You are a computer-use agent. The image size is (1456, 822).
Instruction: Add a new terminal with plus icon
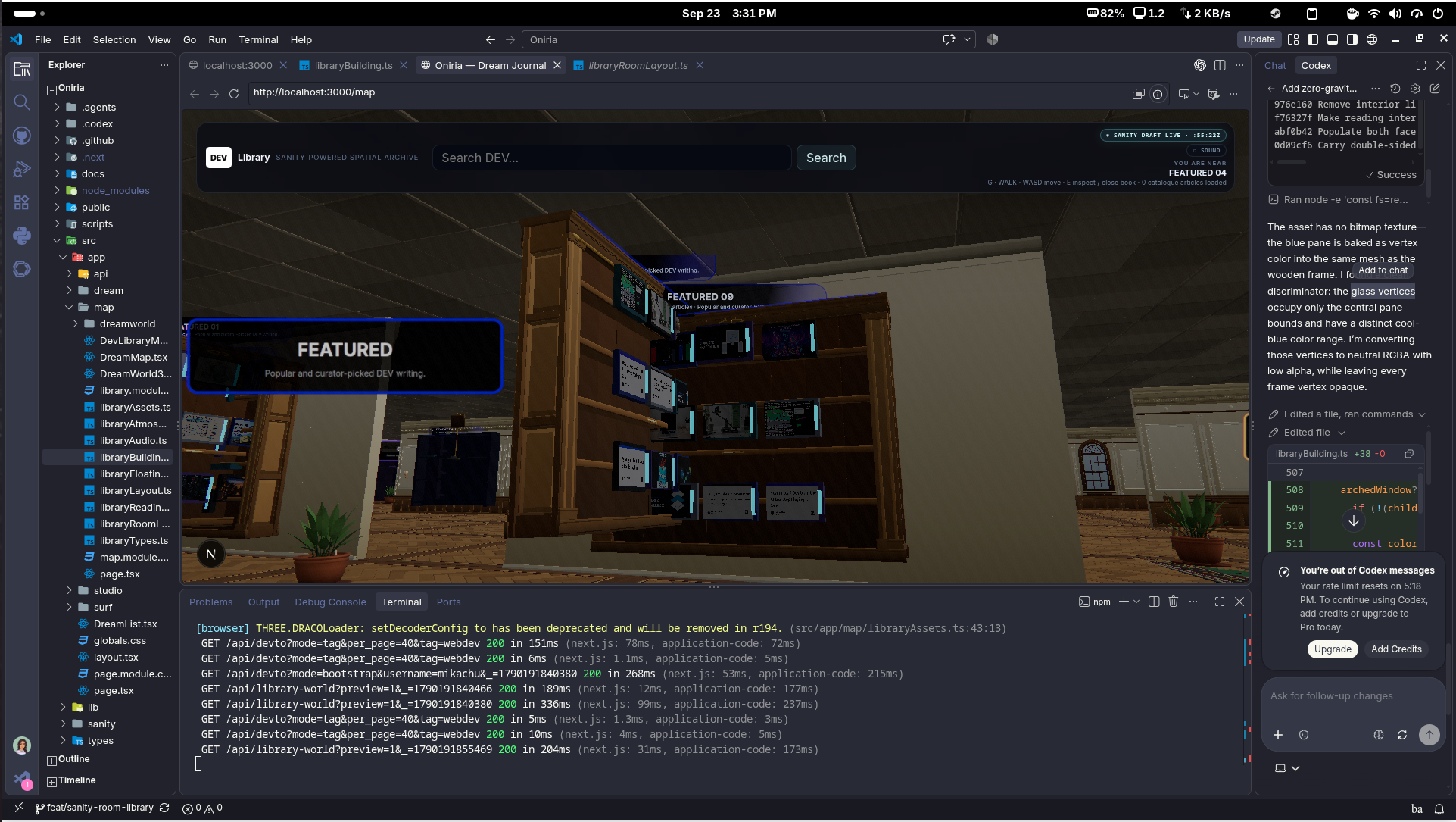1124,602
